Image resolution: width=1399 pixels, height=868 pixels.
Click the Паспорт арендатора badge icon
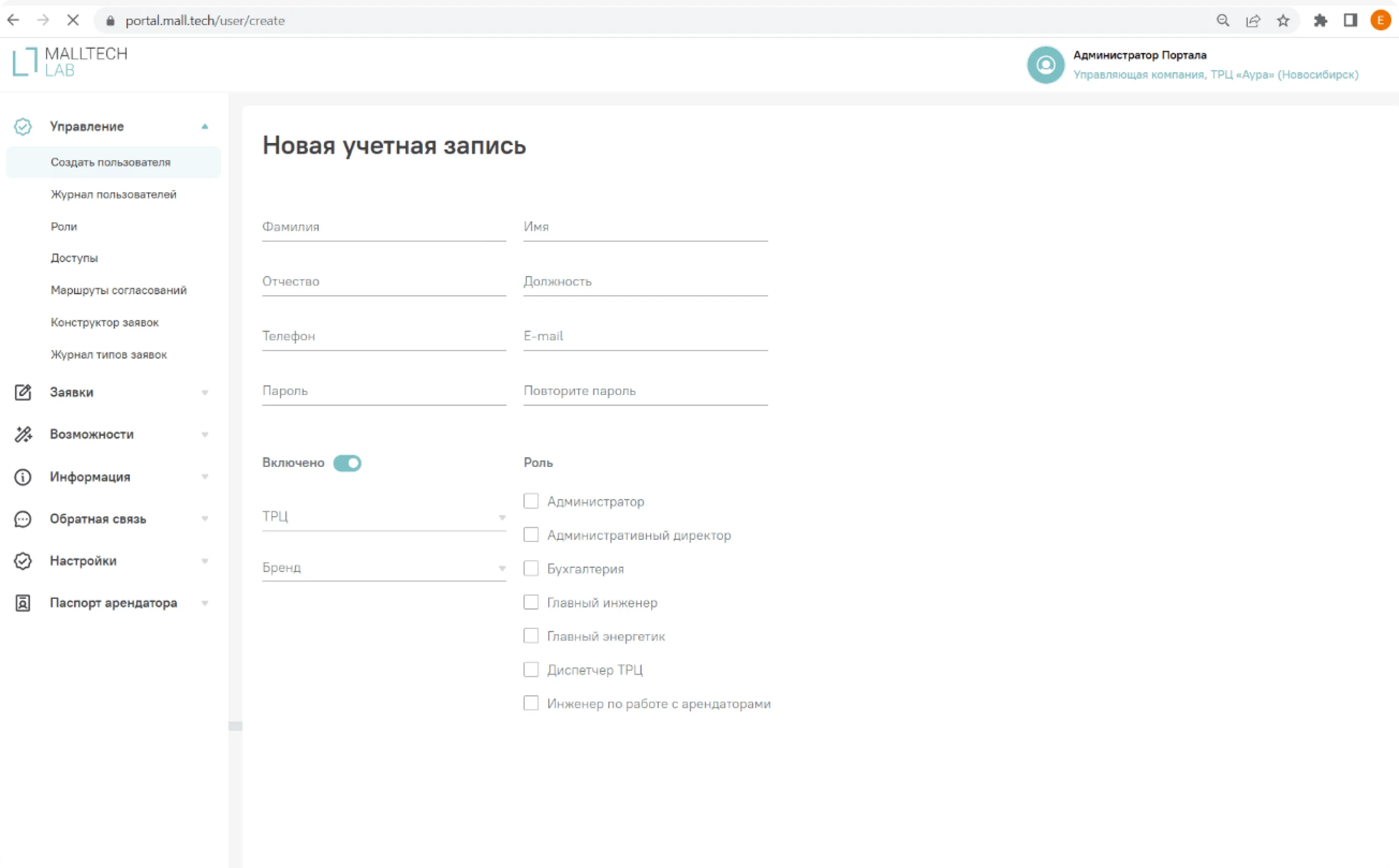click(23, 603)
